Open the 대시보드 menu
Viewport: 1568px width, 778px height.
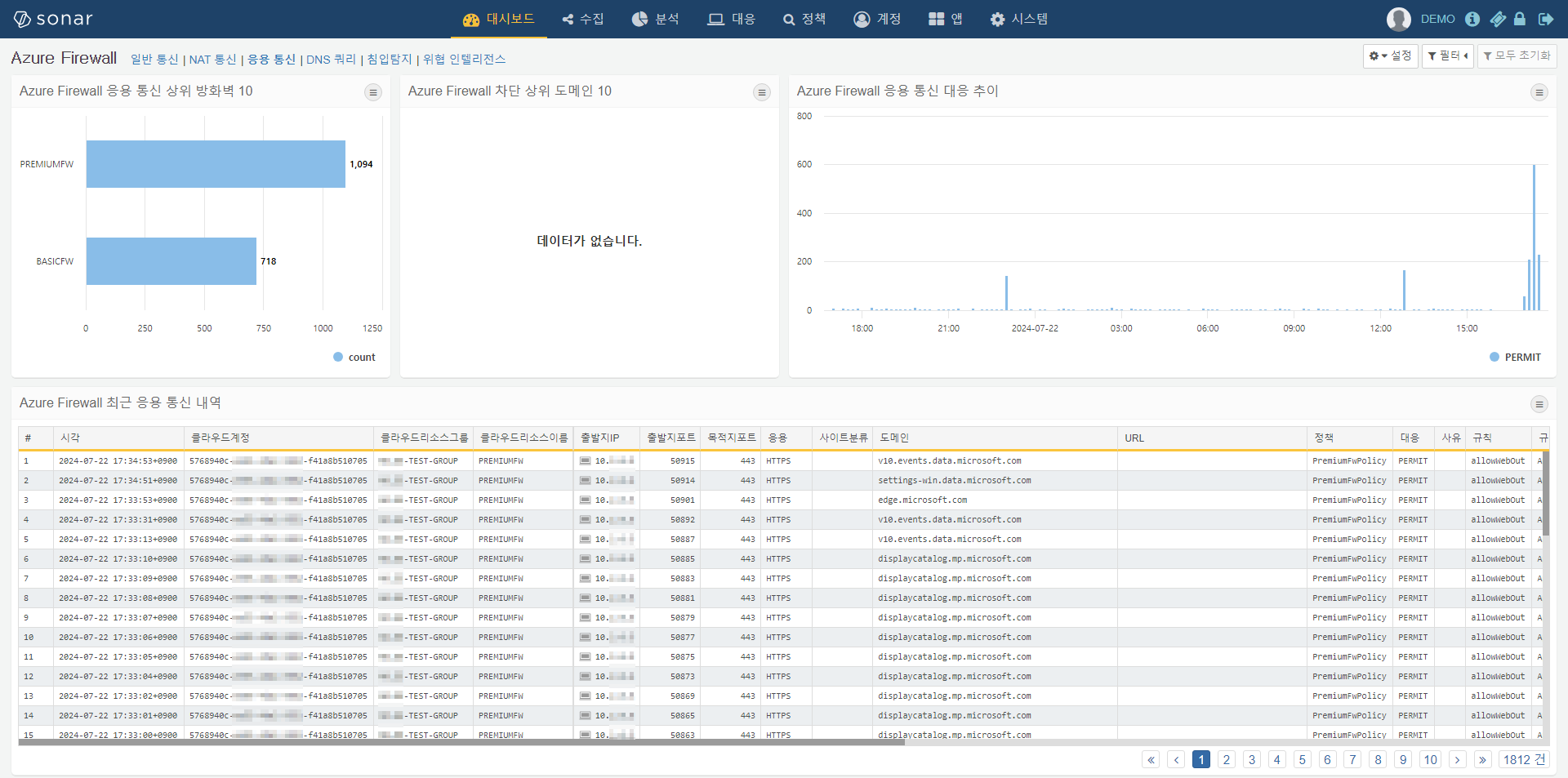point(498,19)
